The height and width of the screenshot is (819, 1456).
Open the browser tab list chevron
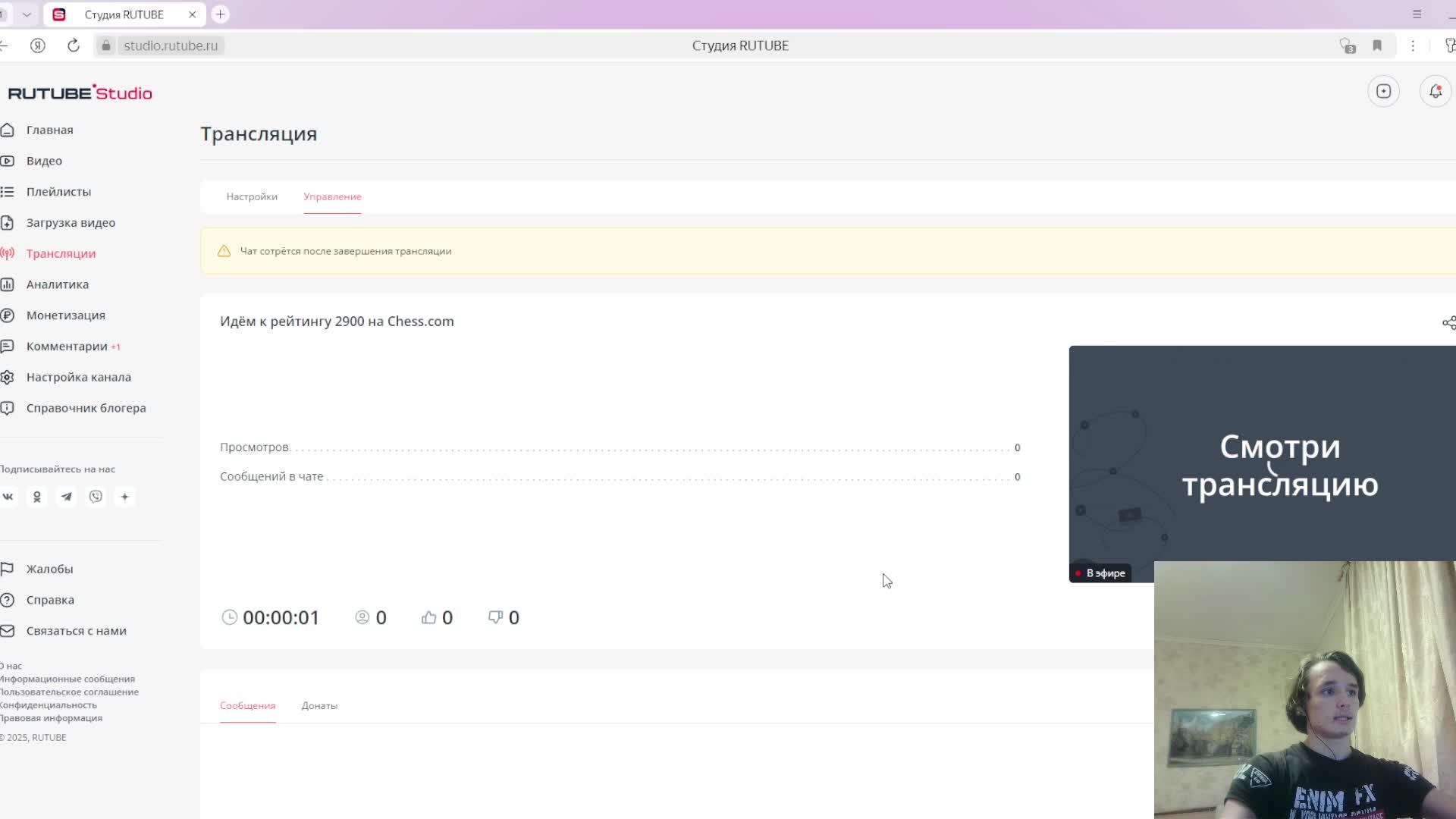point(27,14)
